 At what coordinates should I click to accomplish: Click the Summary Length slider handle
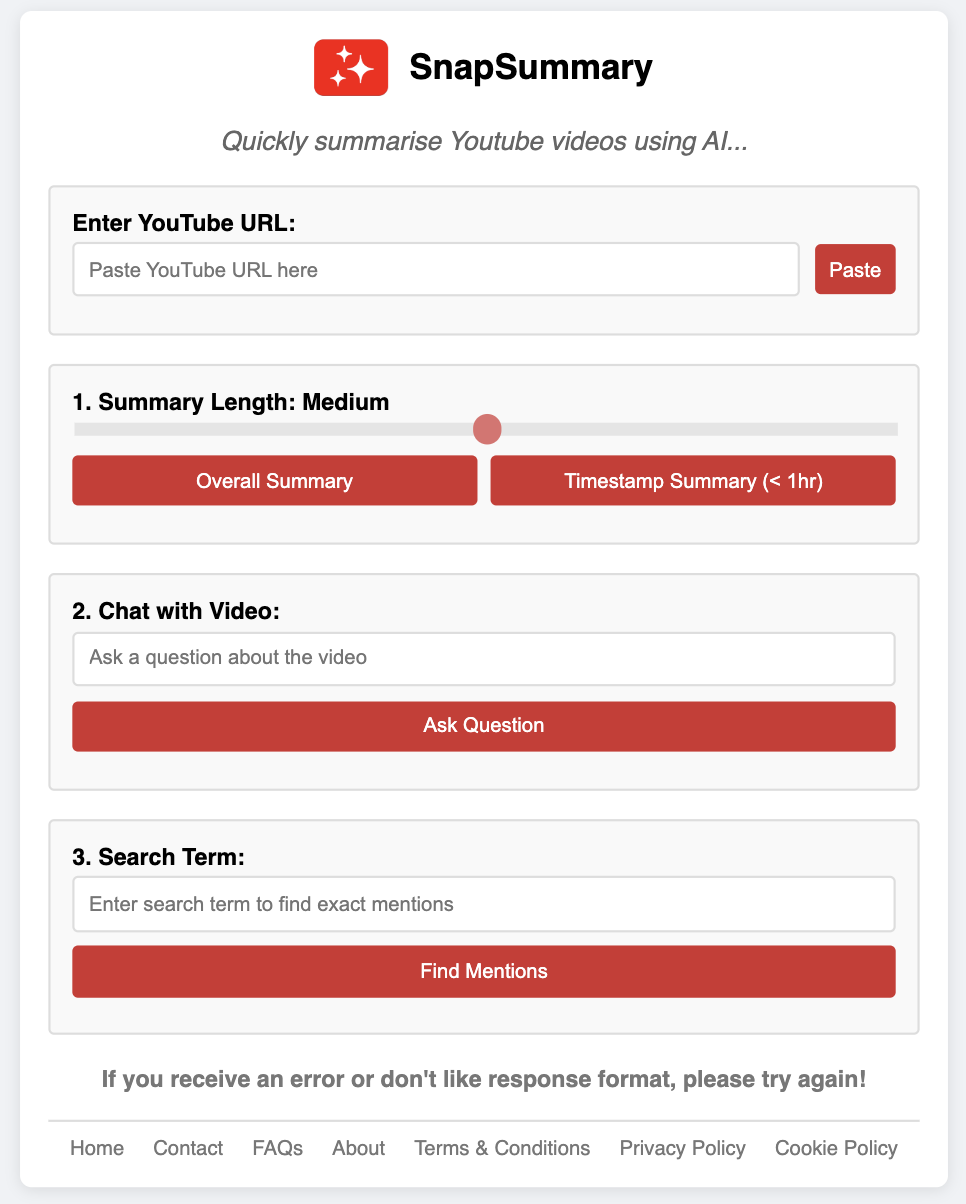pos(487,429)
